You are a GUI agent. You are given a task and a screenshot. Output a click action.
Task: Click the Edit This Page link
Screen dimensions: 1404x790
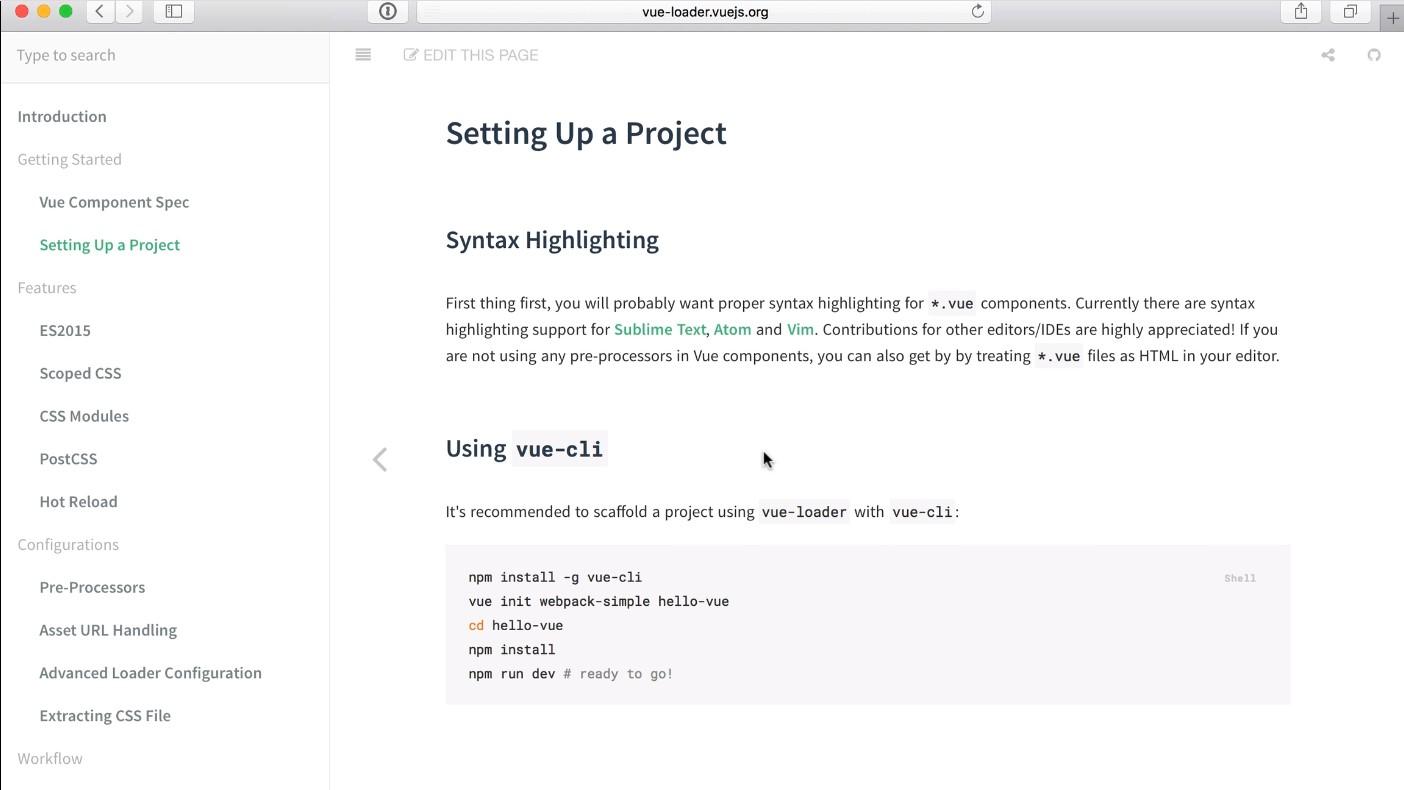click(x=471, y=55)
